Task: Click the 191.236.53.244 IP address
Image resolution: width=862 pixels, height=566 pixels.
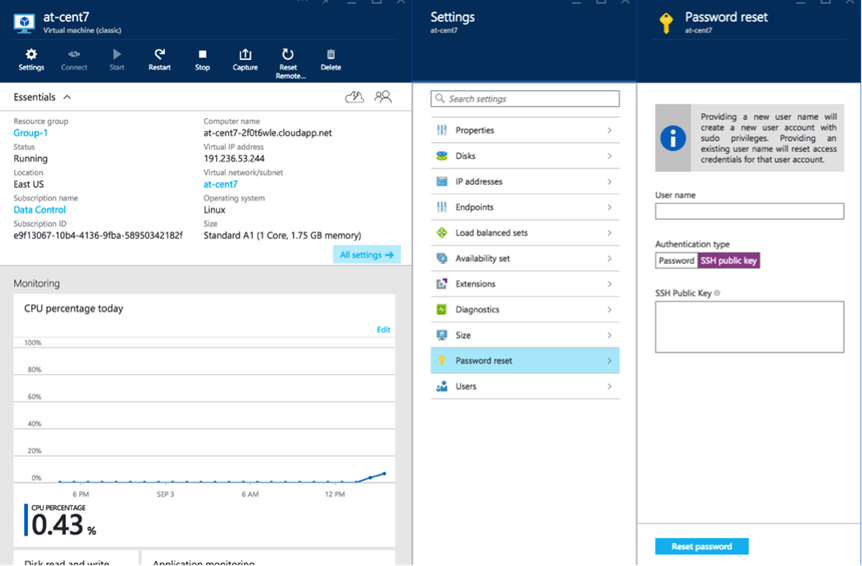Action: [x=234, y=159]
